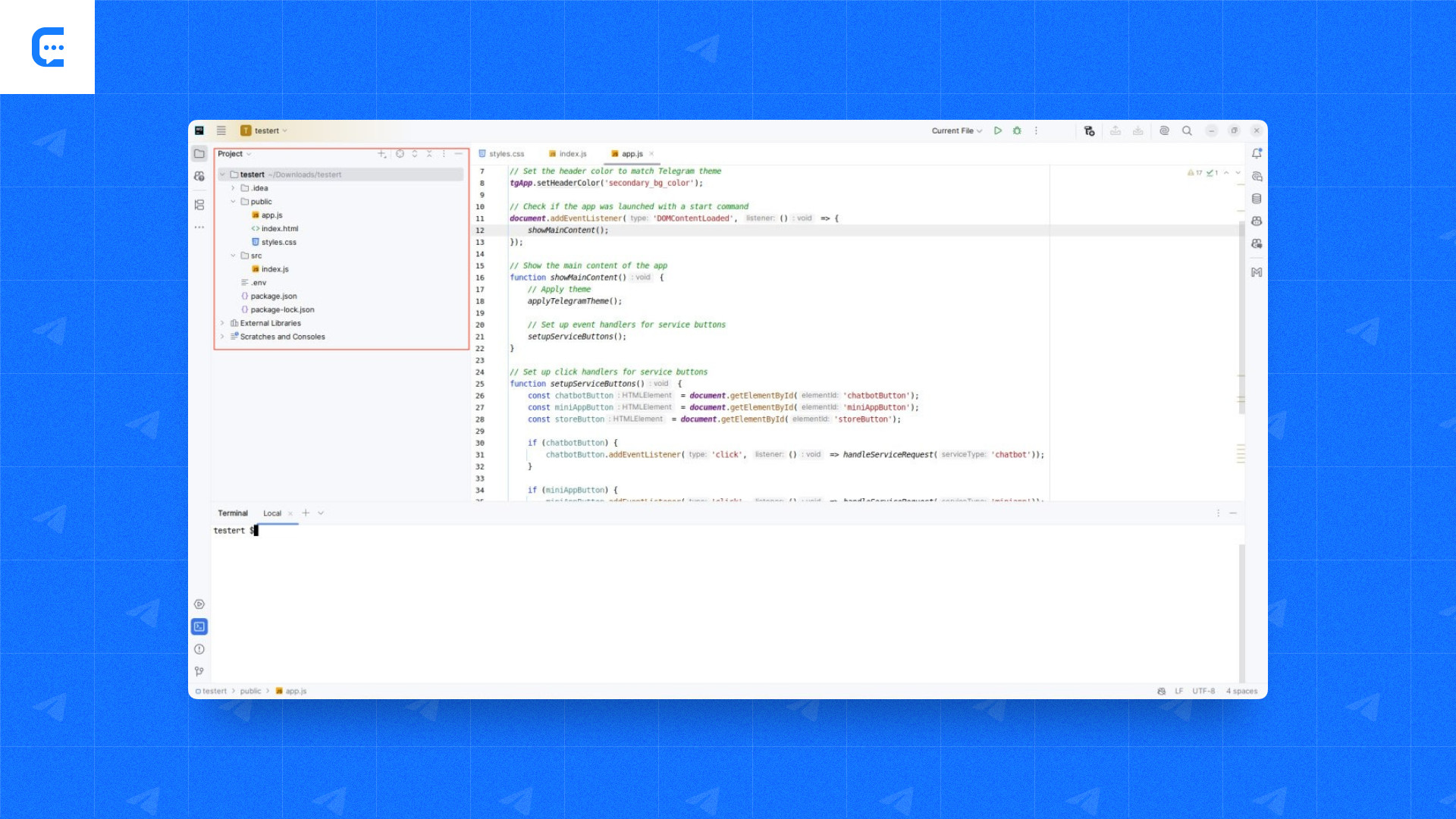Click the Search Everywhere magnifier icon
The width and height of the screenshot is (1456, 819).
pyautogui.click(x=1187, y=130)
